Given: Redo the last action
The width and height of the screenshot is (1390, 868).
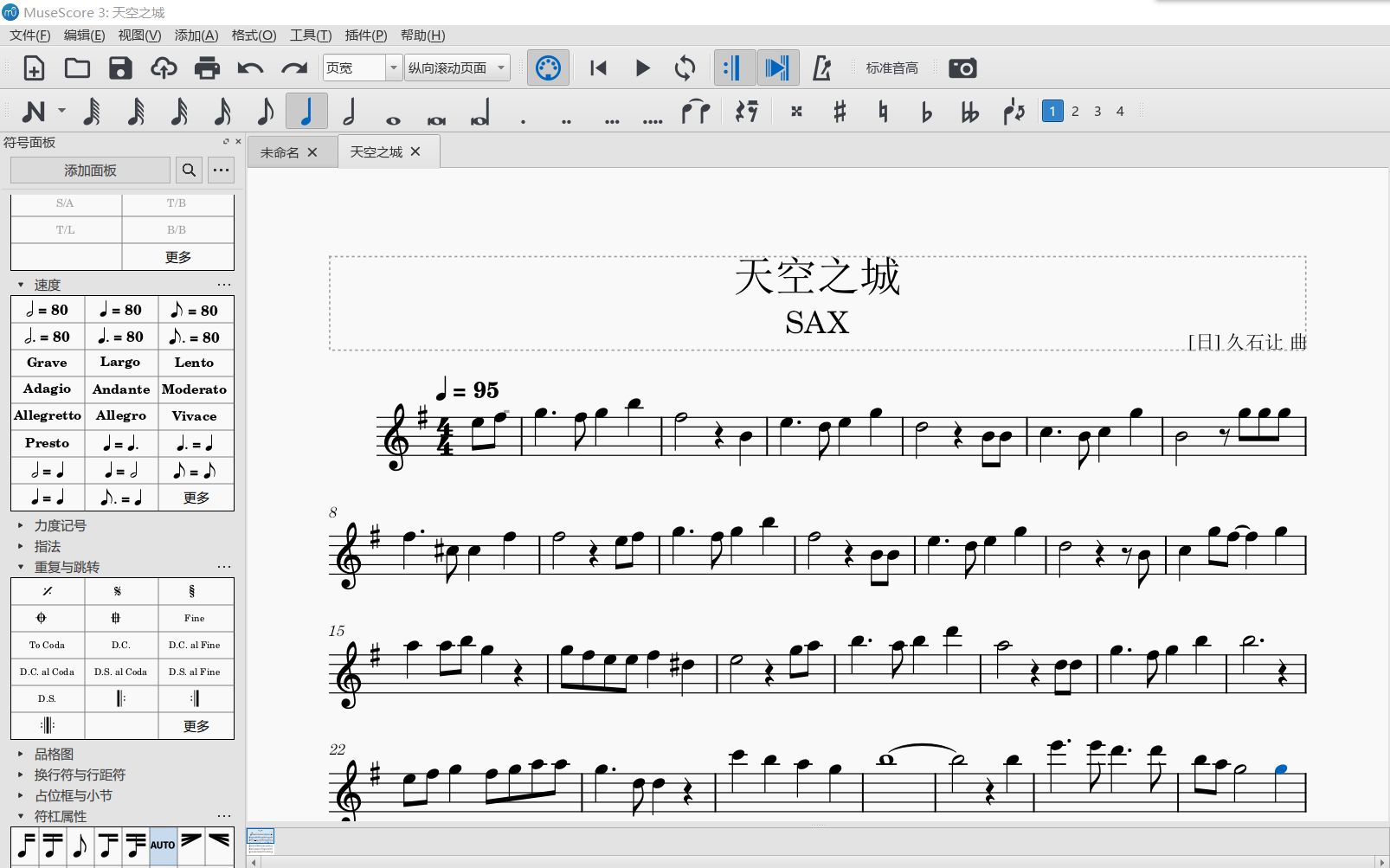Looking at the screenshot, I should pyautogui.click(x=294, y=68).
